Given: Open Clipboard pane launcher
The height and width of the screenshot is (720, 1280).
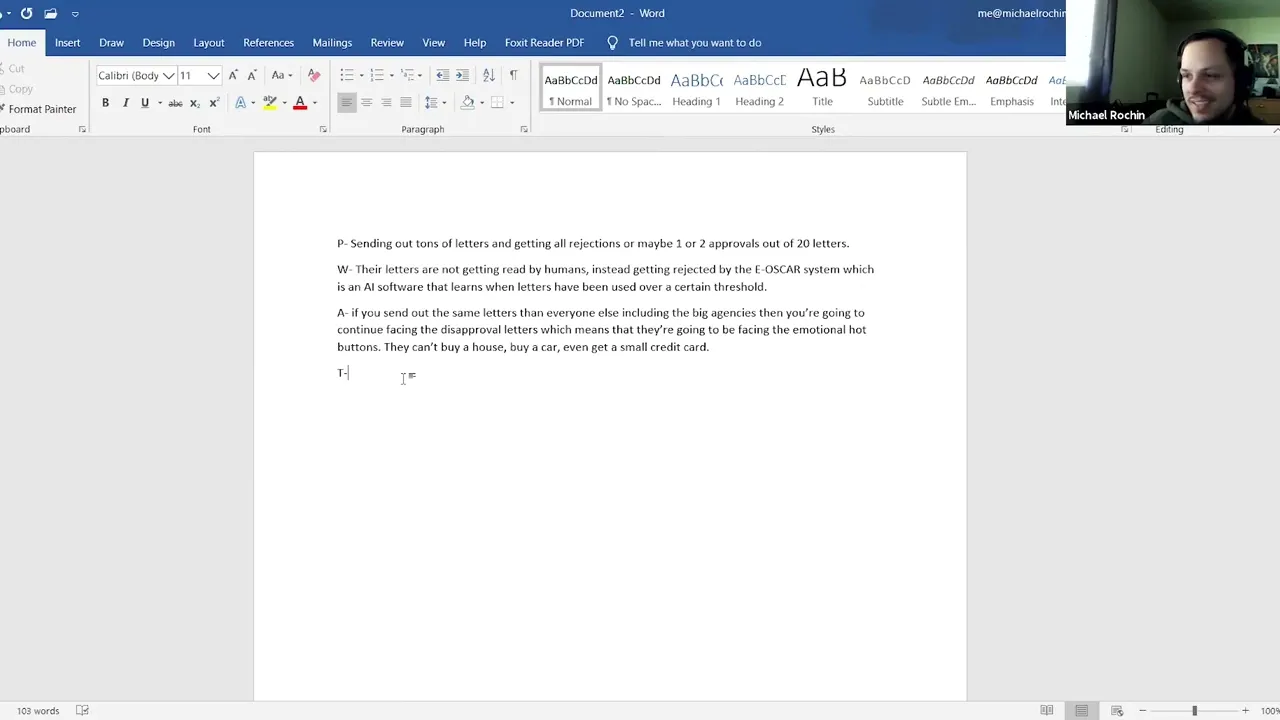Looking at the screenshot, I should coord(82,129).
